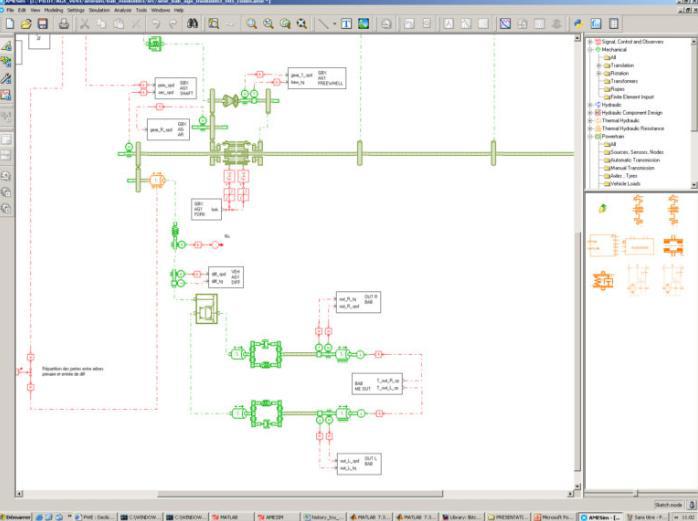Save the model with the floppy icon
The width and height of the screenshot is (698, 521).
42,24
